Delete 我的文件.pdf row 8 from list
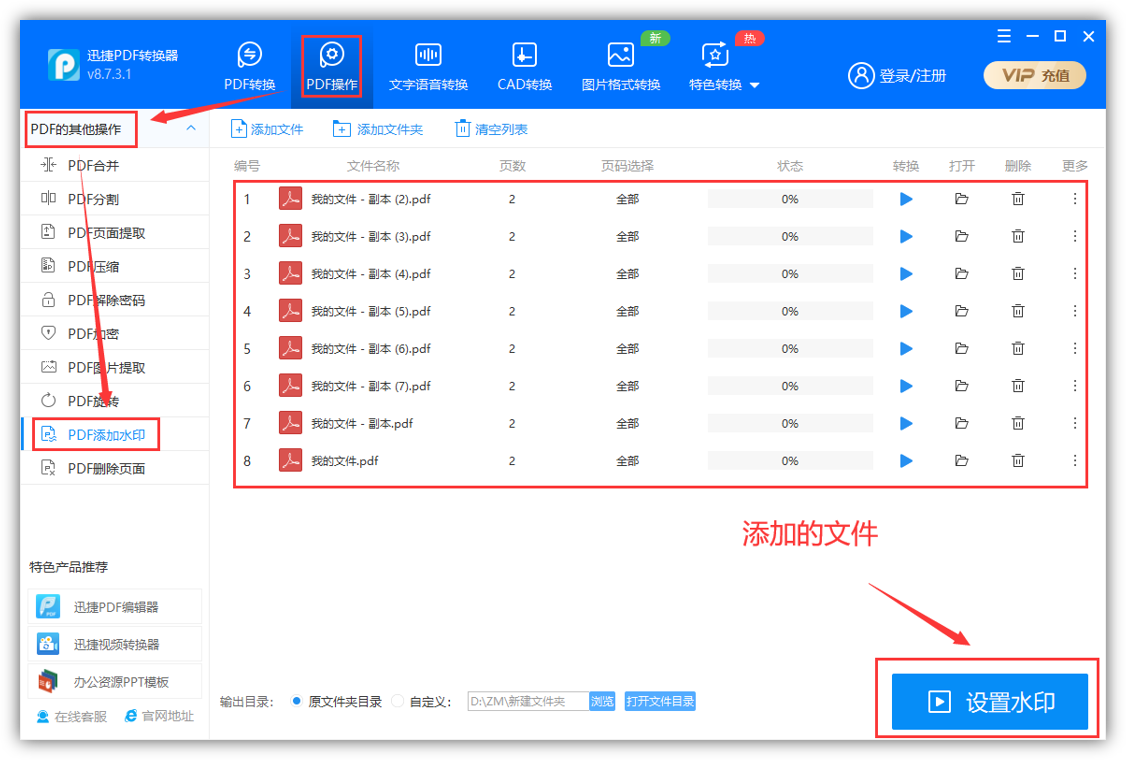Screen dimensions: 1126x760 point(1018,460)
